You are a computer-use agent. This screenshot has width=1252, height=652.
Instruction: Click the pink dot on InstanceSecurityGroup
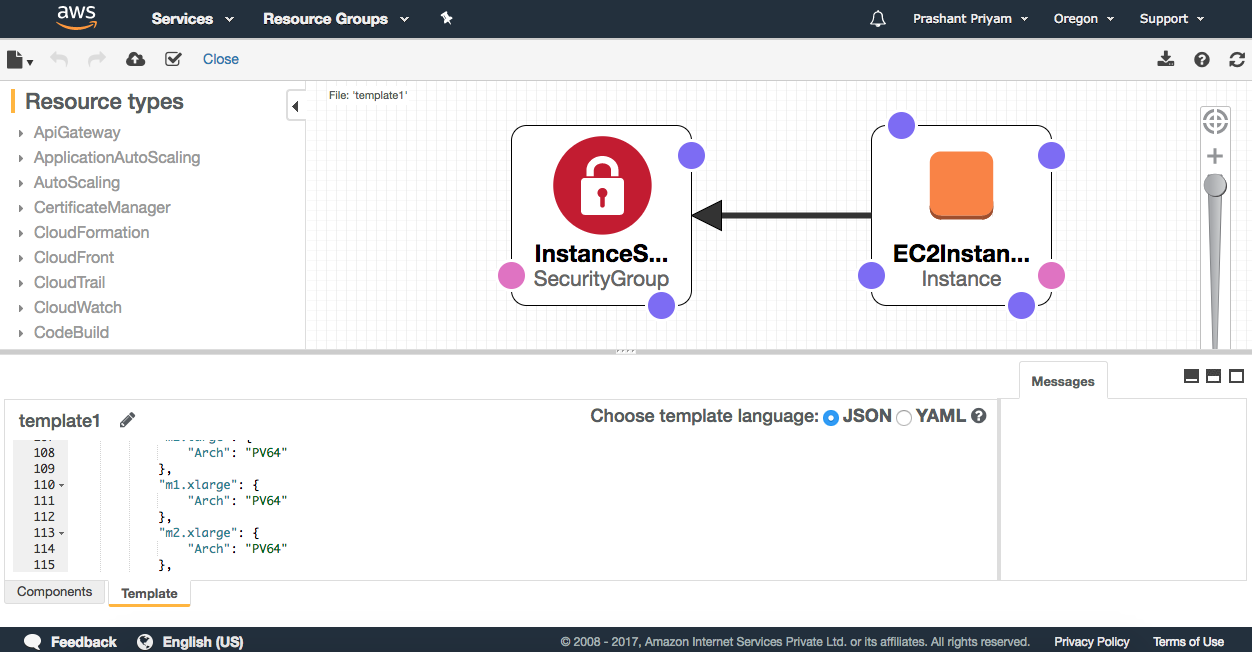(512, 276)
